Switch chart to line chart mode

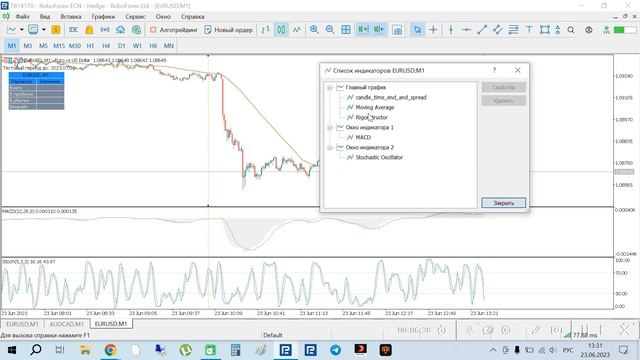pos(297,30)
